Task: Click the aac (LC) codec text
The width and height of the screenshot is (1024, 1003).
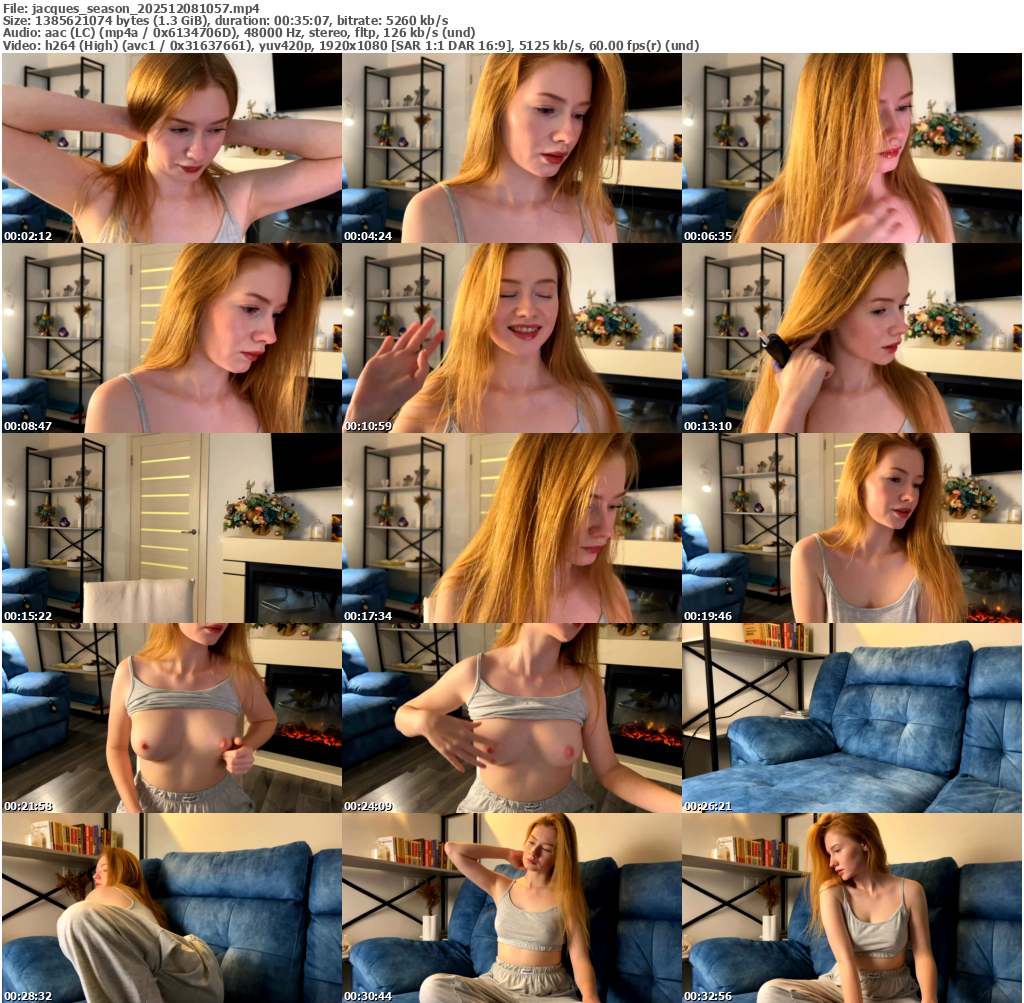Action: tap(69, 33)
